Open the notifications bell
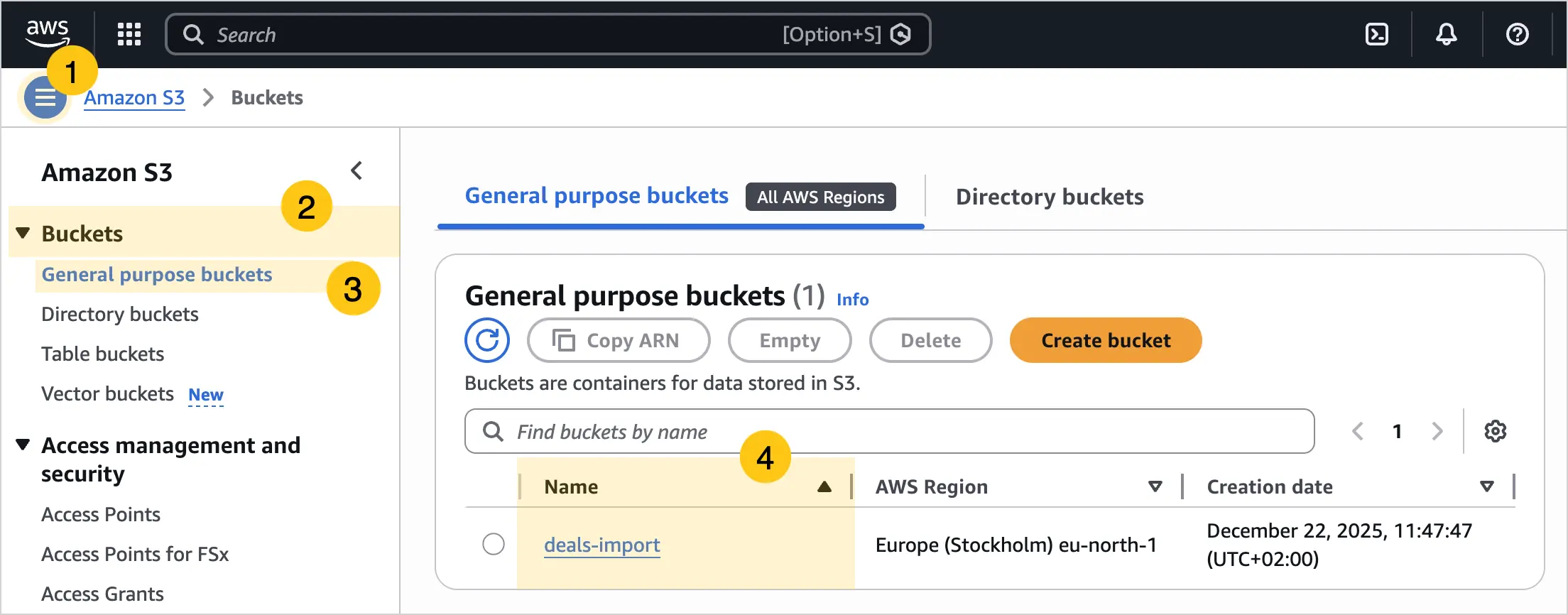Image resolution: width=1568 pixels, height=615 pixels. (x=1447, y=34)
